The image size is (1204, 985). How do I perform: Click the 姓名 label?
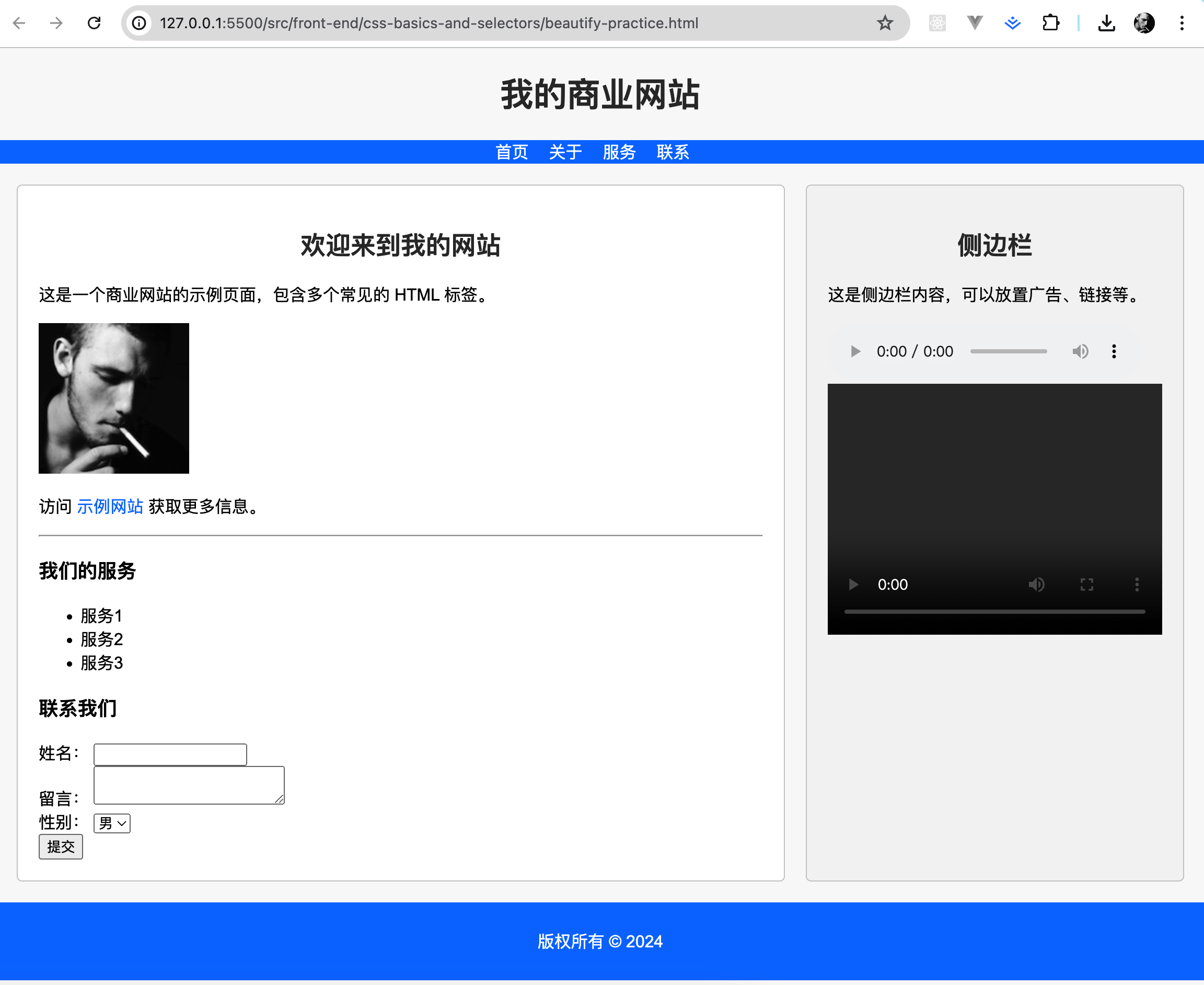tap(59, 753)
